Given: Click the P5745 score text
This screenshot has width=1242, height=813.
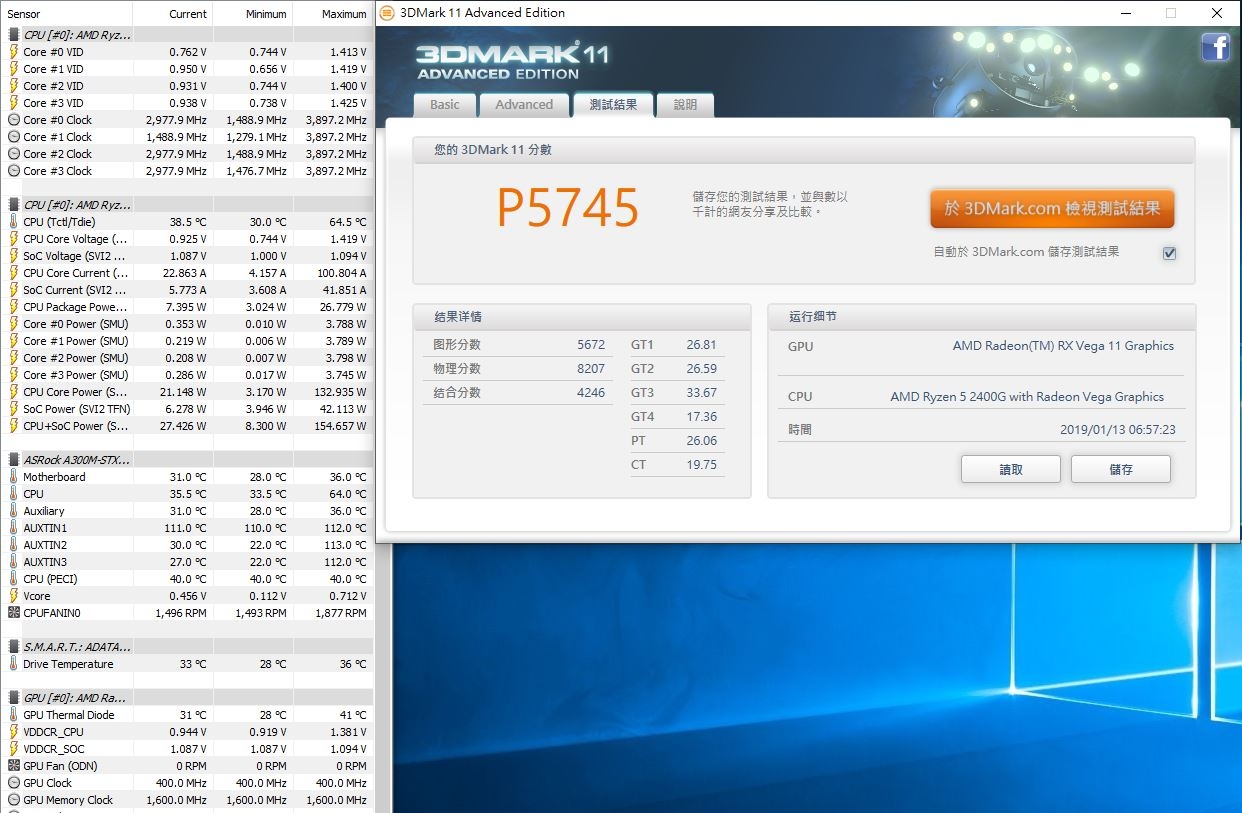Looking at the screenshot, I should 568,208.
